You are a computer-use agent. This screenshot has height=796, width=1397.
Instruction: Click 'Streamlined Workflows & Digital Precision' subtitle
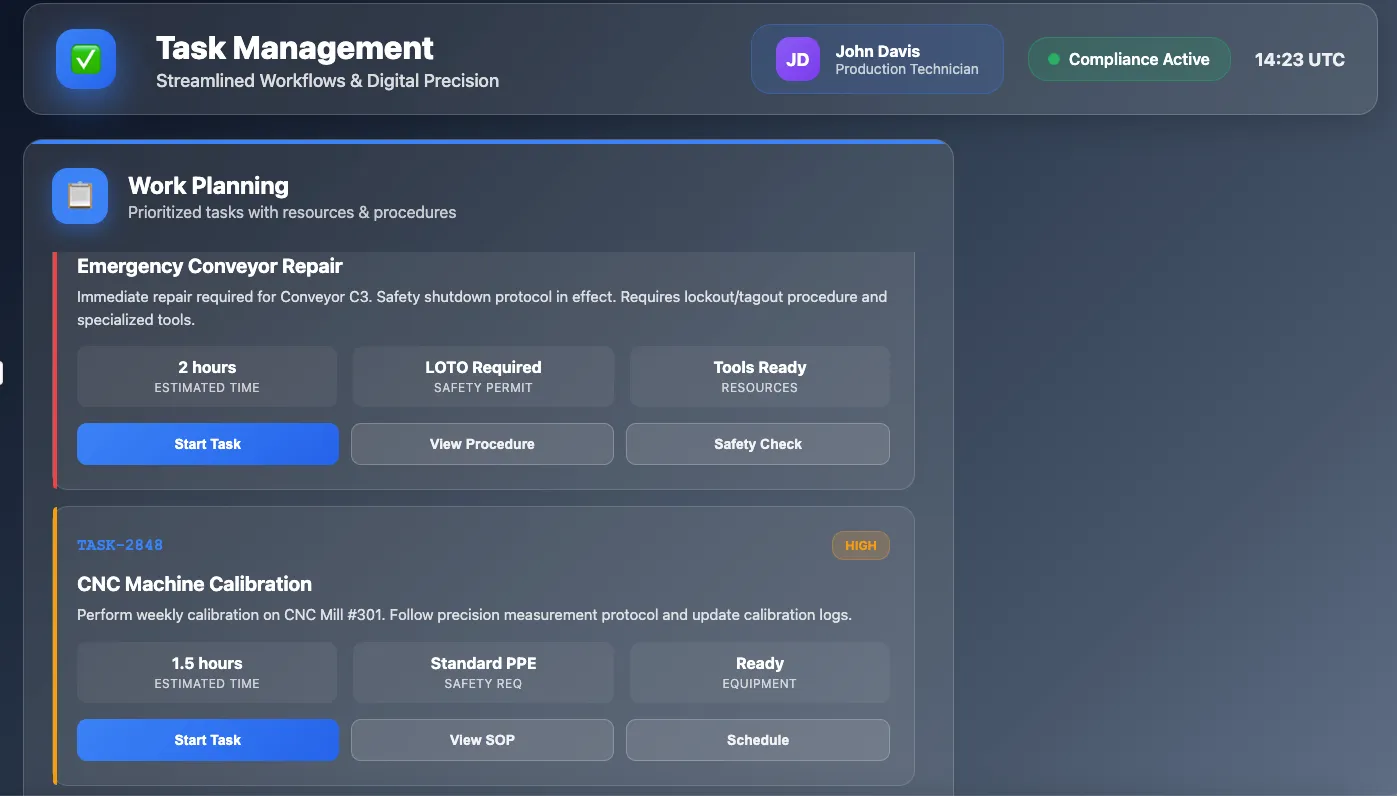[x=327, y=81]
